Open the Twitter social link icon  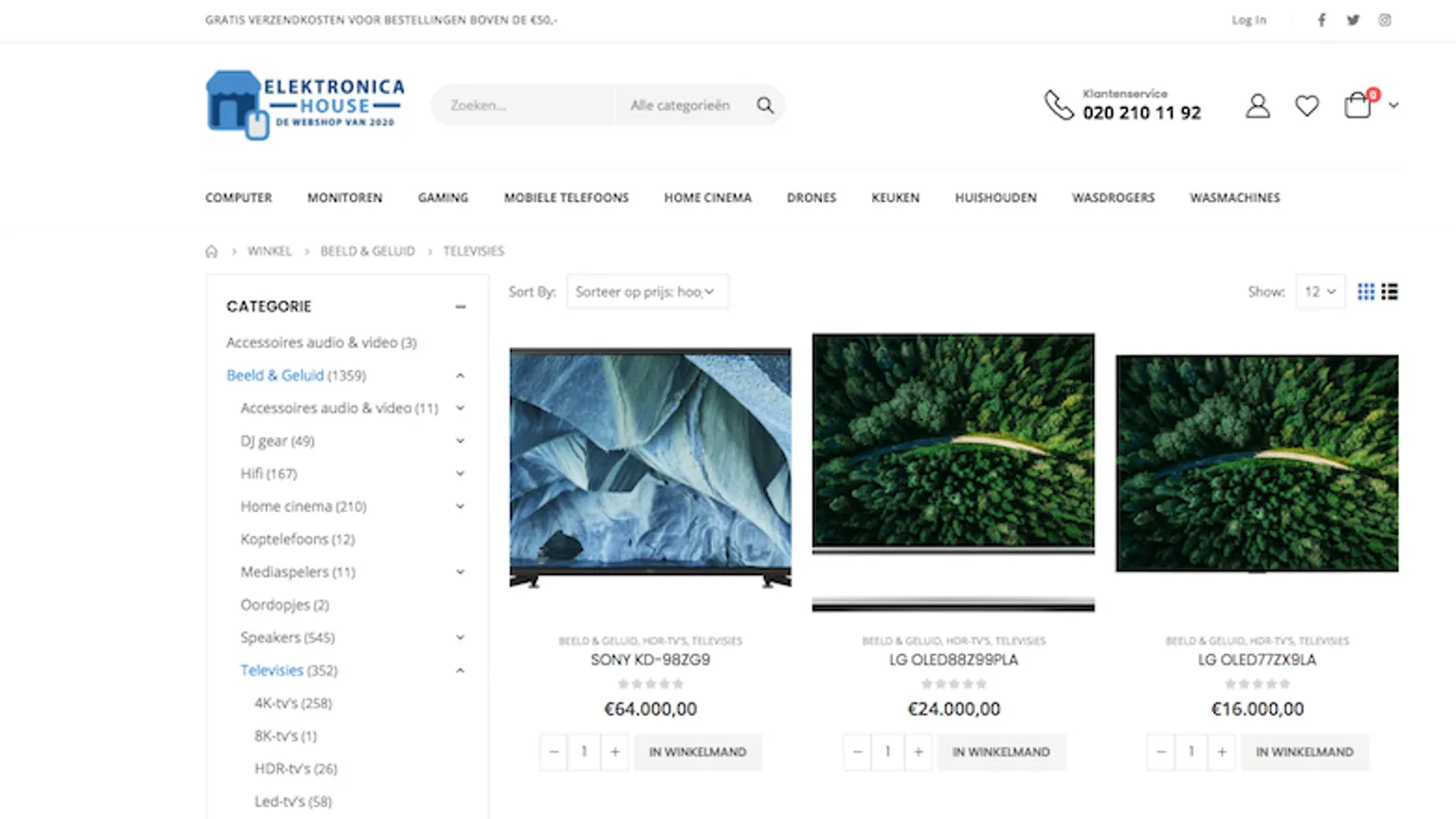pos(1353,20)
